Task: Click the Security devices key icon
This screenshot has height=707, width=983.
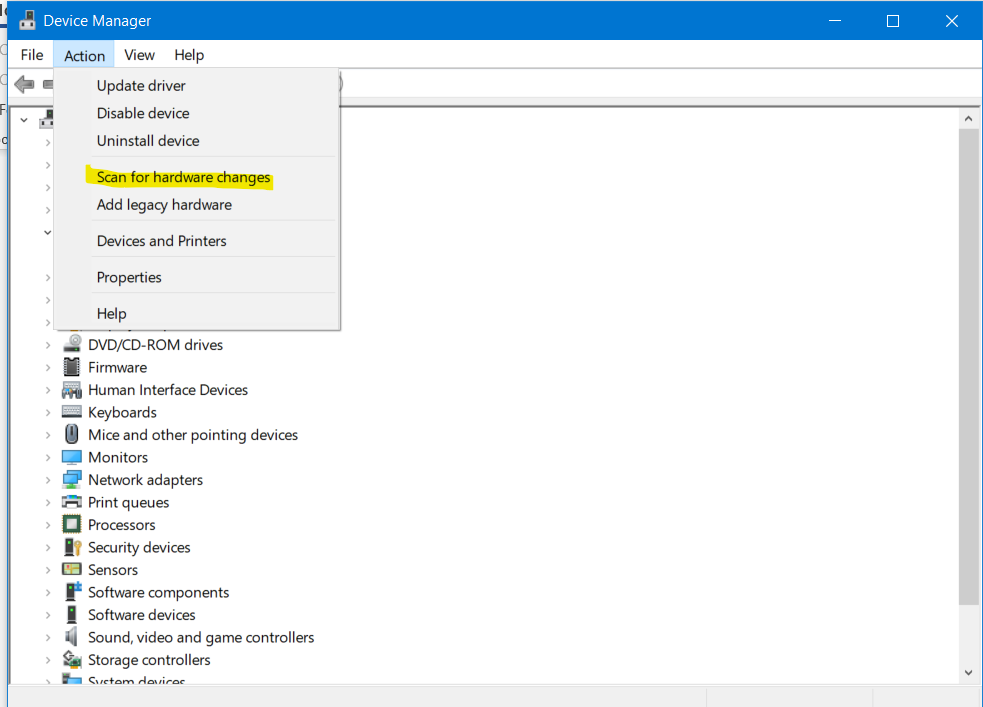Action: [72, 547]
